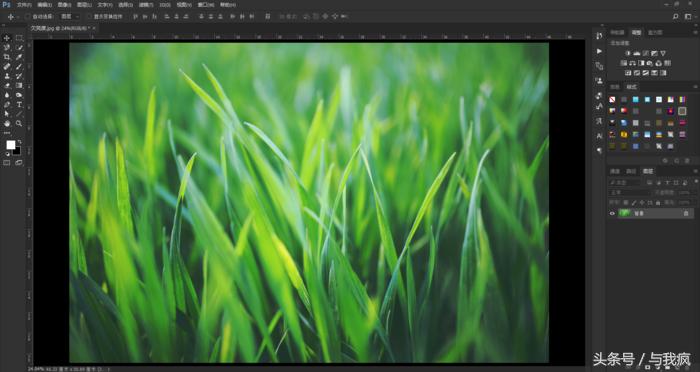Open the 图像 menu

64,5
